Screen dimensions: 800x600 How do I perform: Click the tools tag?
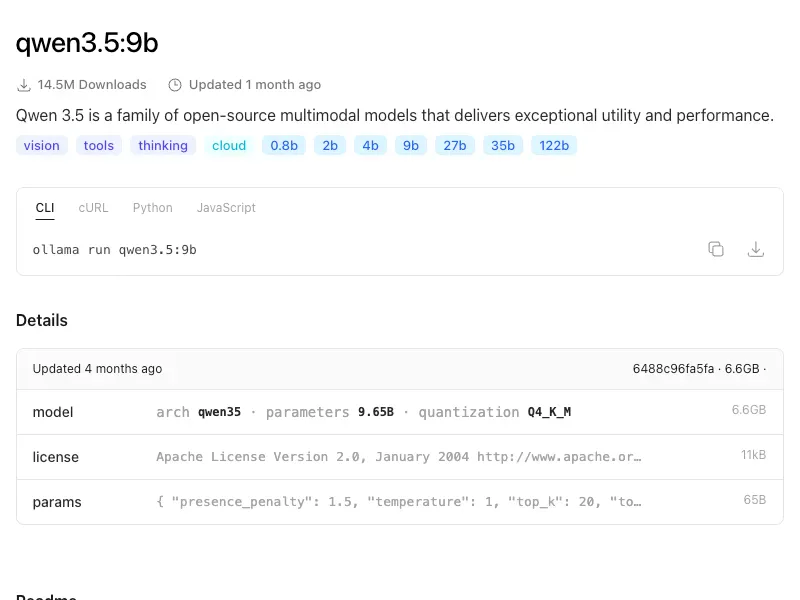98,145
